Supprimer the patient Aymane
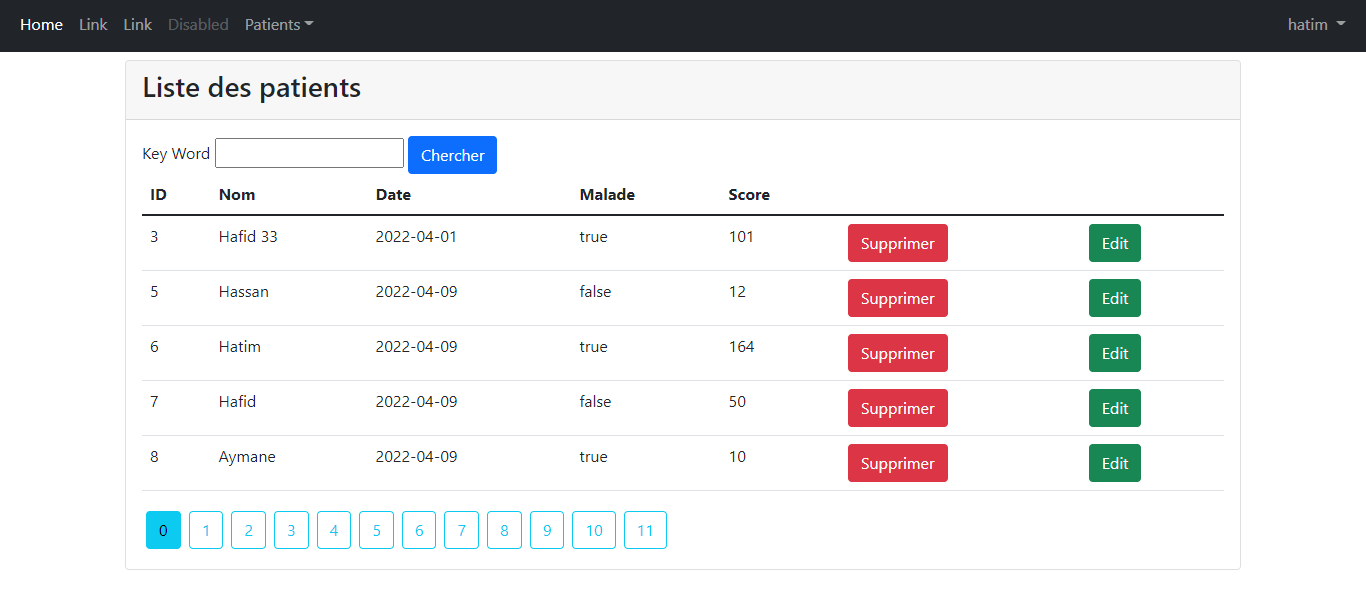1366x589 pixels. 897,463
